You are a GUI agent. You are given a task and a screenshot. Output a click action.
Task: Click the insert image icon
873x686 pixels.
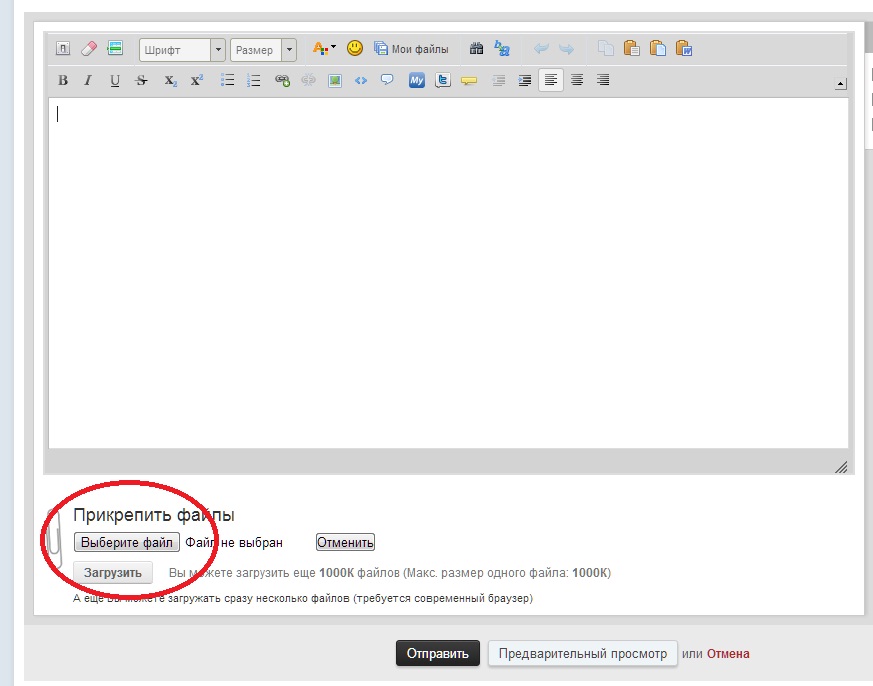point(335,81)
